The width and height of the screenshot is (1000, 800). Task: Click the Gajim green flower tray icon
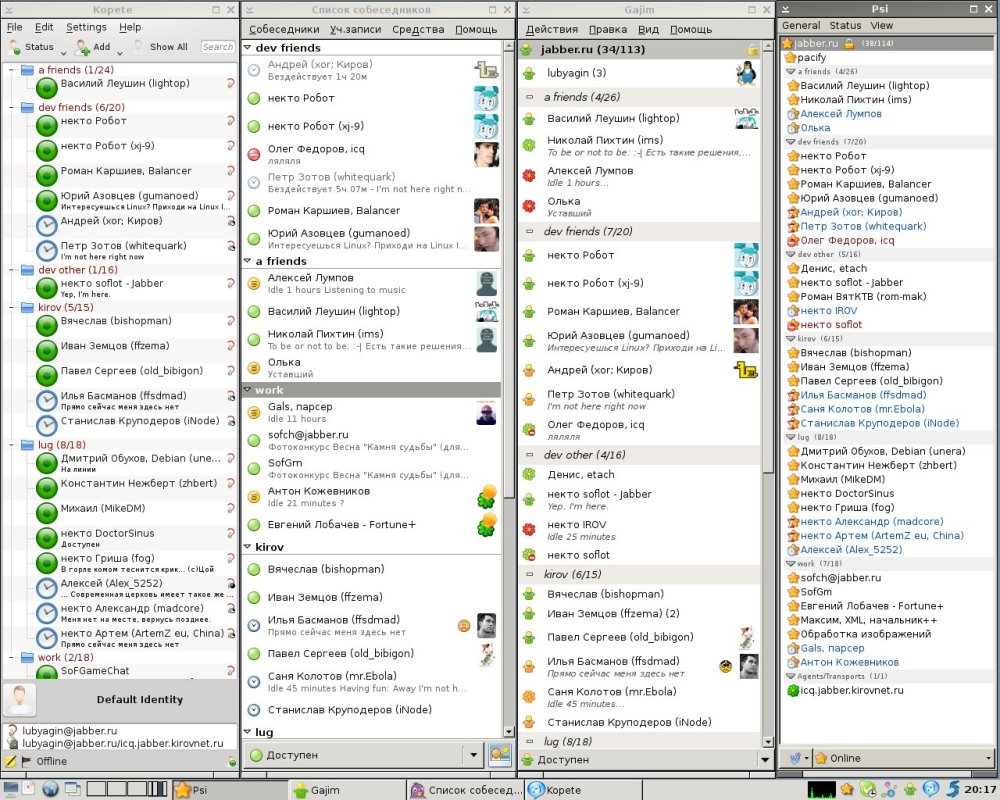(x=910, y=790)
